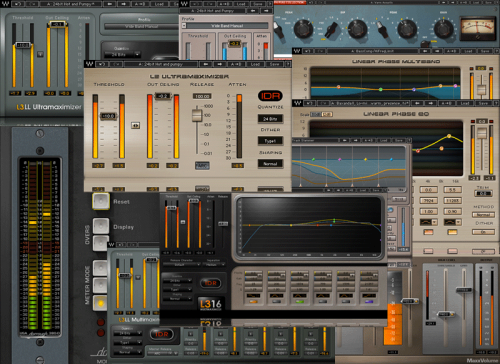Click the IDR logo in L2 Ultramaximizer
The image size is (500, 364).
pos(270,96)
